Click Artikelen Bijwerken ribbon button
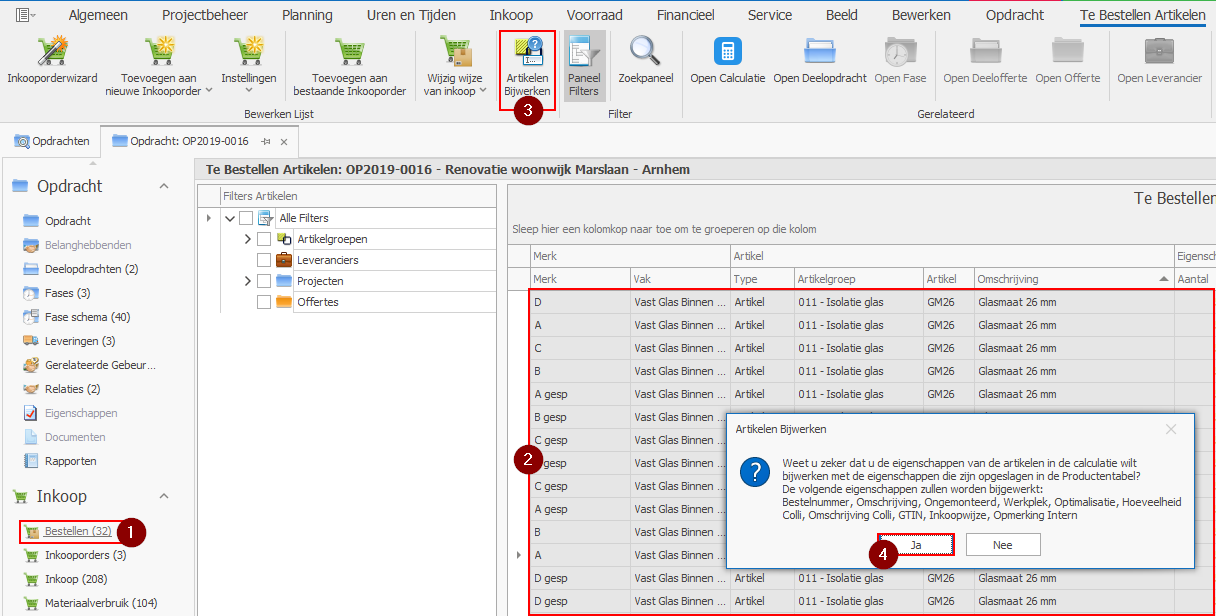The height and width of the screenshot is (616, 1216). pyautogui.click(x=527, y=65)
